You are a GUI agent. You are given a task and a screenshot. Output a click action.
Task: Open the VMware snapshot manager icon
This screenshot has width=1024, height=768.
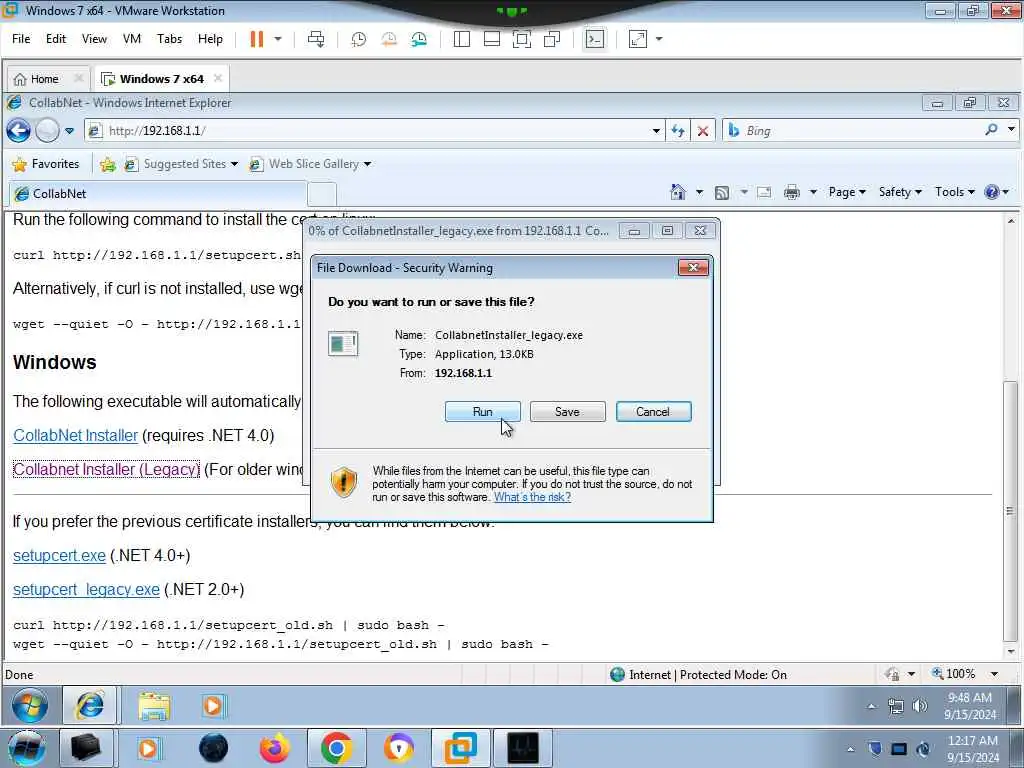click(x=419, y=39)
